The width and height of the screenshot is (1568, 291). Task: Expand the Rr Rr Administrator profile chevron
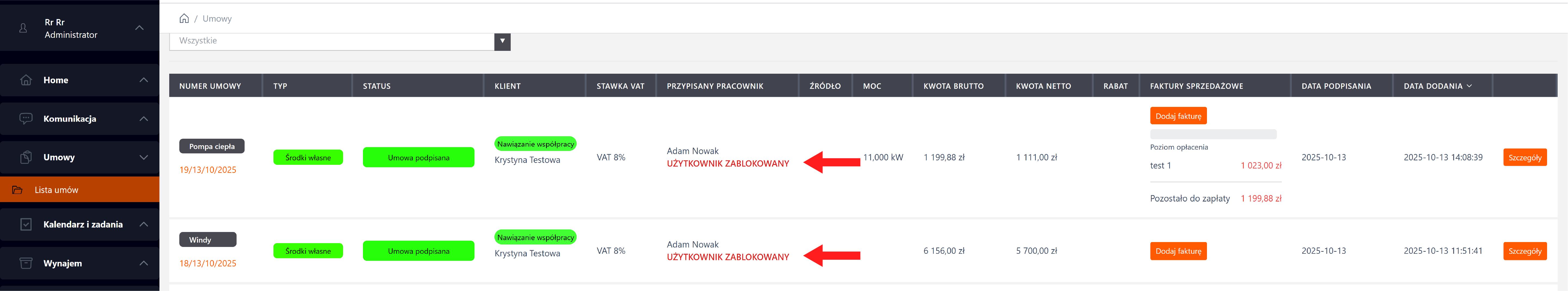click(x=139, y=28)
